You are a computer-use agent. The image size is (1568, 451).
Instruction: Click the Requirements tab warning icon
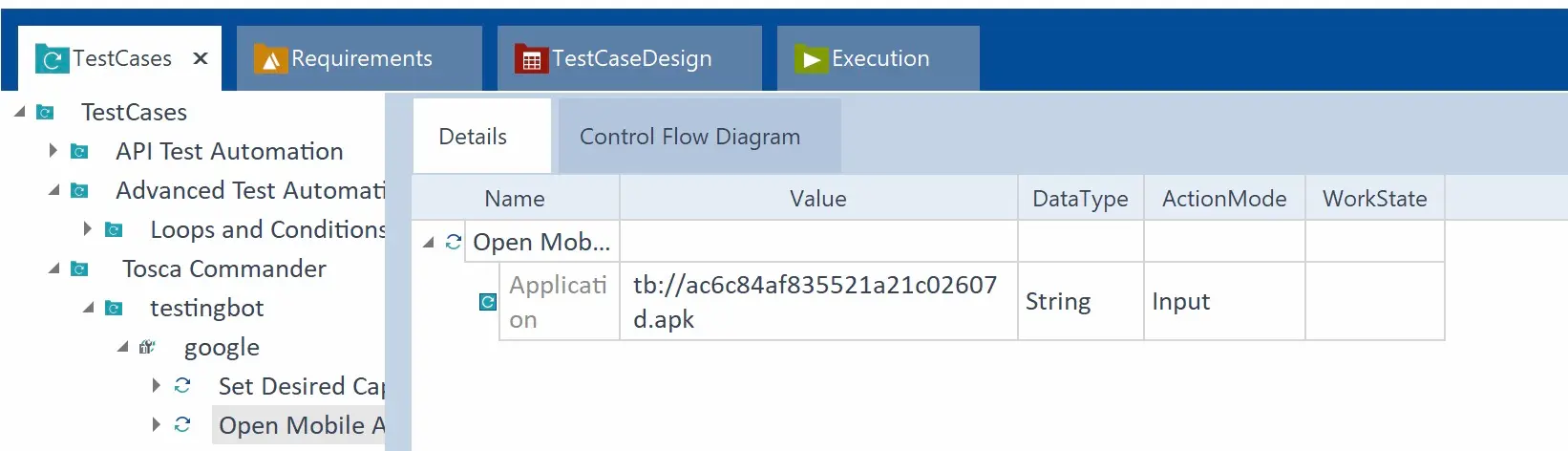(270, 59)
